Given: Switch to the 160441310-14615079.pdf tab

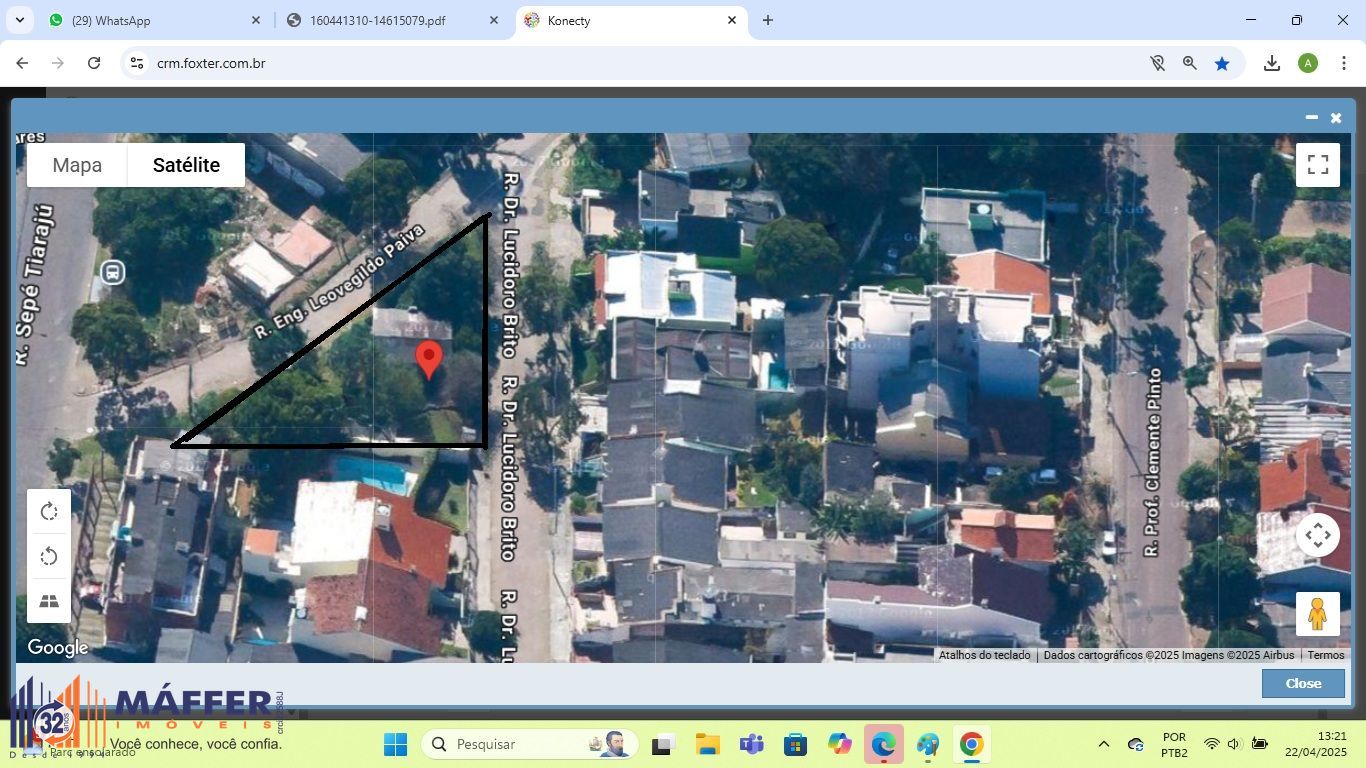Looking at the screenshot, I should (392, 20).
